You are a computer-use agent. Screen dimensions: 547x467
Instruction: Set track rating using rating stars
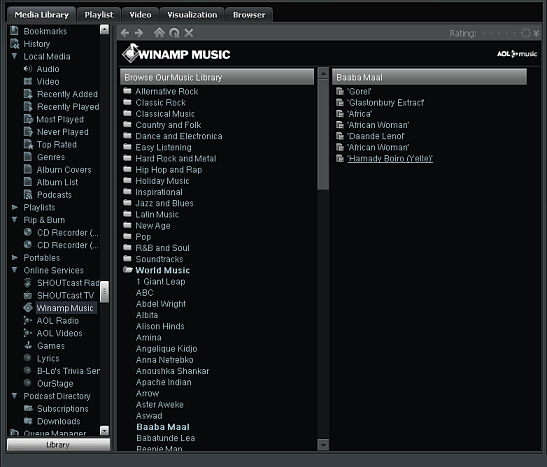[x=499, y=33]
